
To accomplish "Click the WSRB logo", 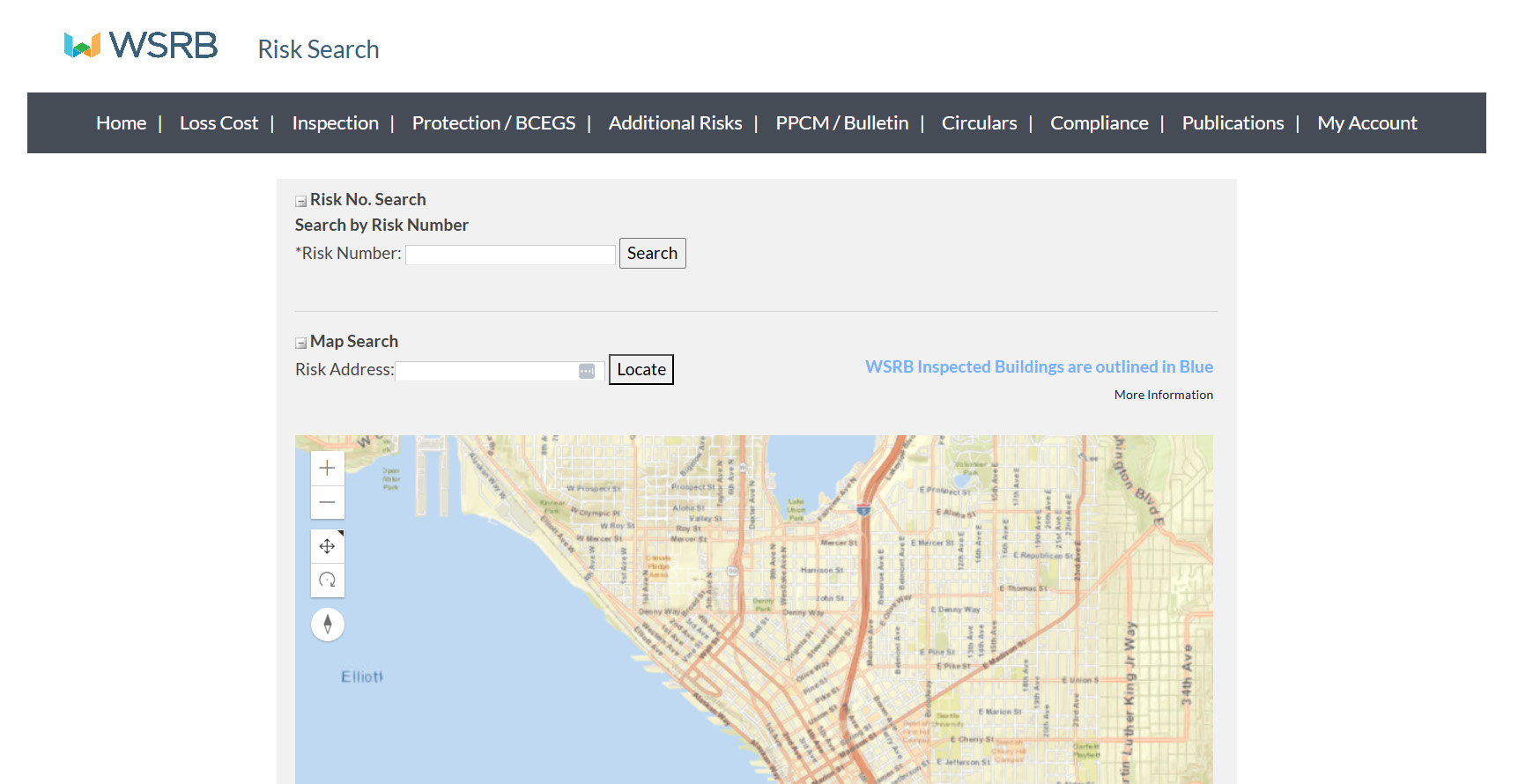I will click(141, 45).
